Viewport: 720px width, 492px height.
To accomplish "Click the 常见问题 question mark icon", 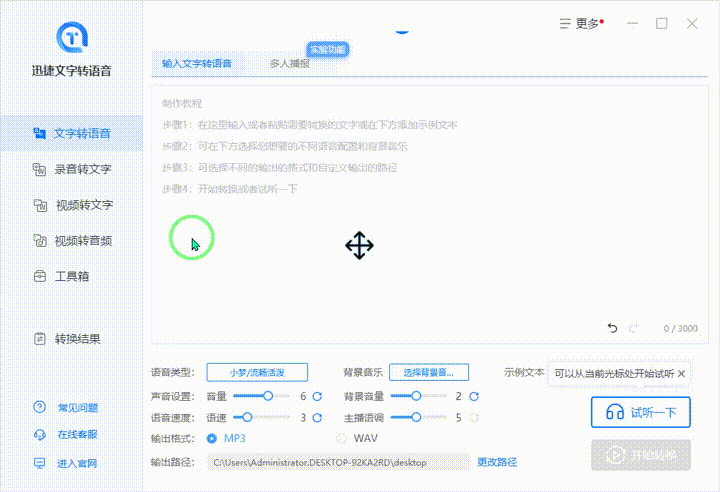I will [x=39, y=407].
